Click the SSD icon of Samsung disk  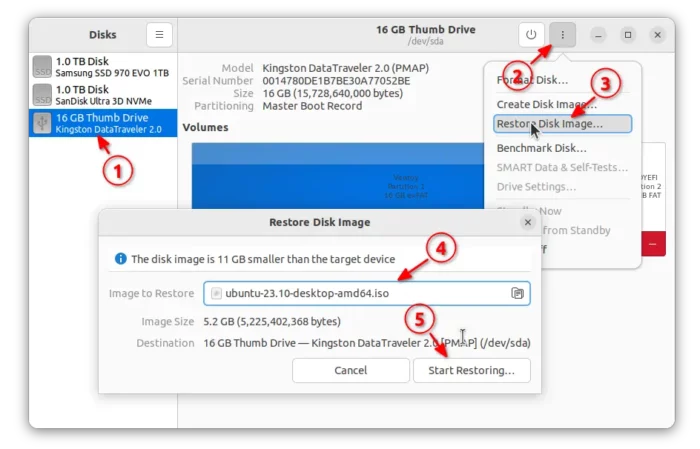[x=42, y=67]
